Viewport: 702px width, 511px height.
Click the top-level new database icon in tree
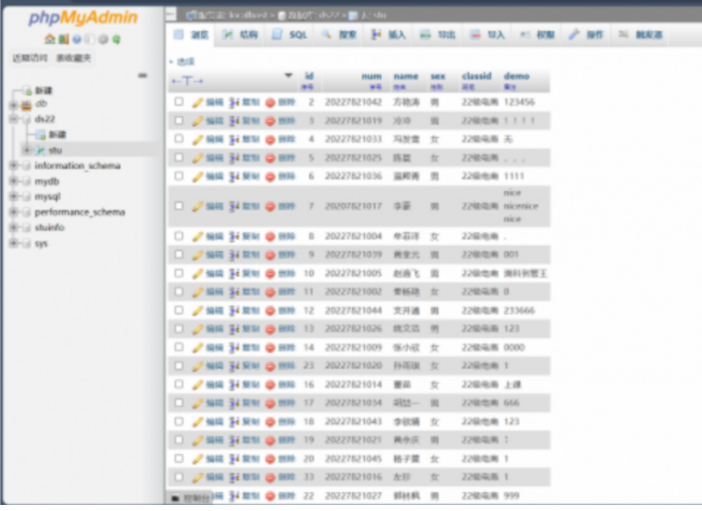click(27, 91)
